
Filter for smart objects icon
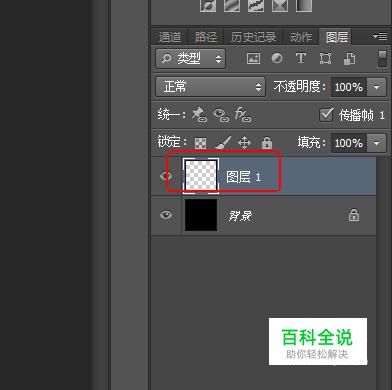(349, 59)
